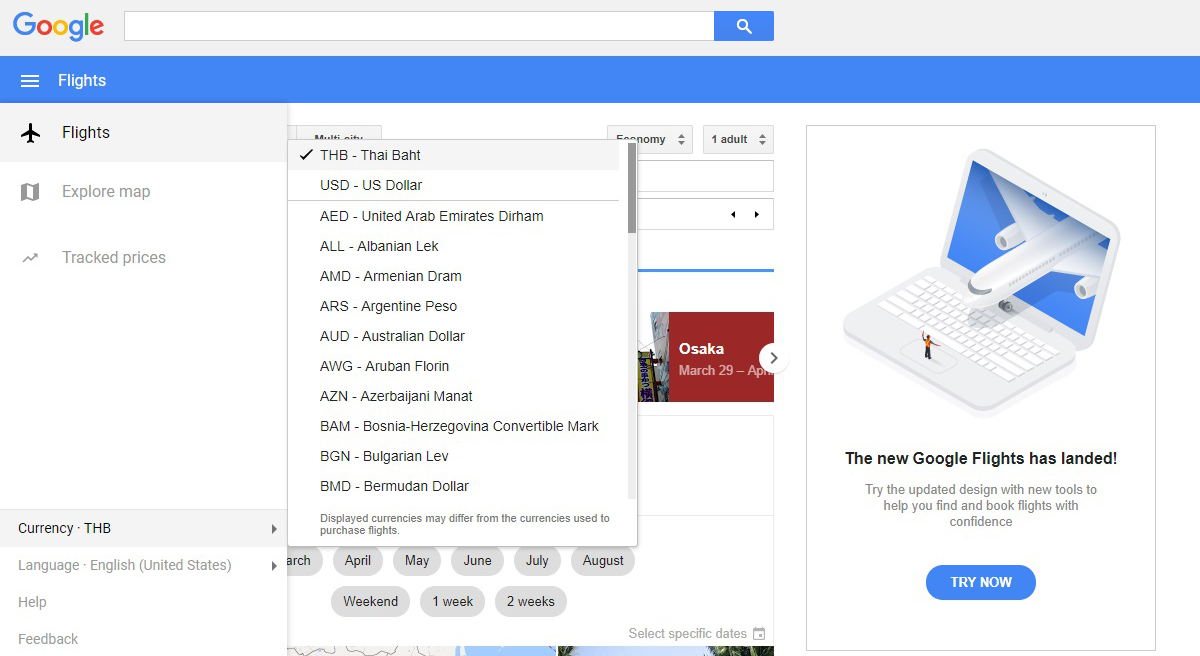
Task: Click the Google search input field
Action: (419, 26)
